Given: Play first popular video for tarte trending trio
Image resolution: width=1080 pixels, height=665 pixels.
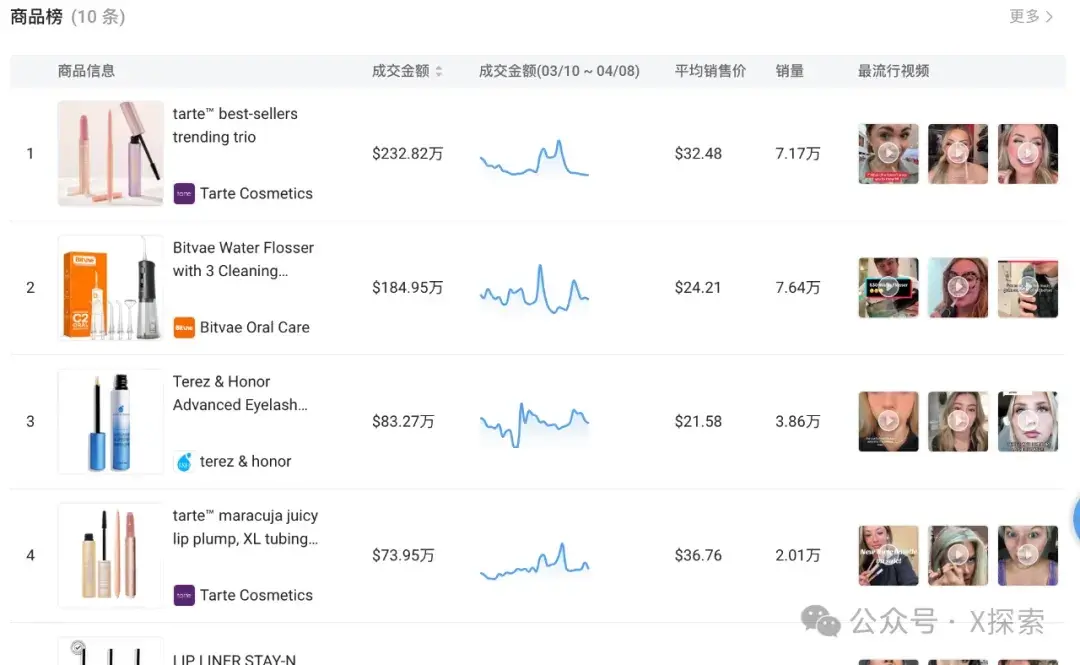Looking at the screenshot, I should [x=889, y=154].
